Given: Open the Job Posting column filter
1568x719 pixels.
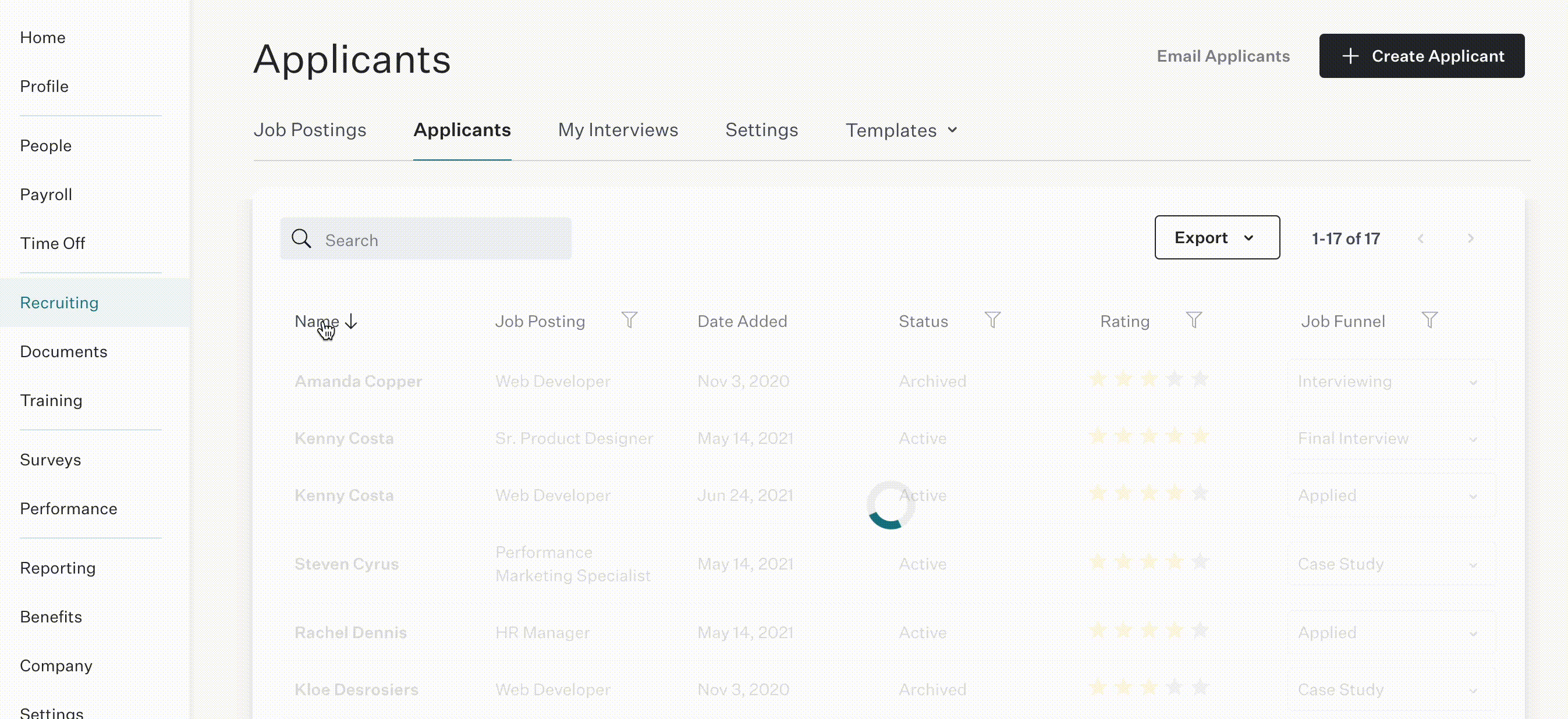Looking at the screenshot, I should pyautogui.click(x=629, y=320).
